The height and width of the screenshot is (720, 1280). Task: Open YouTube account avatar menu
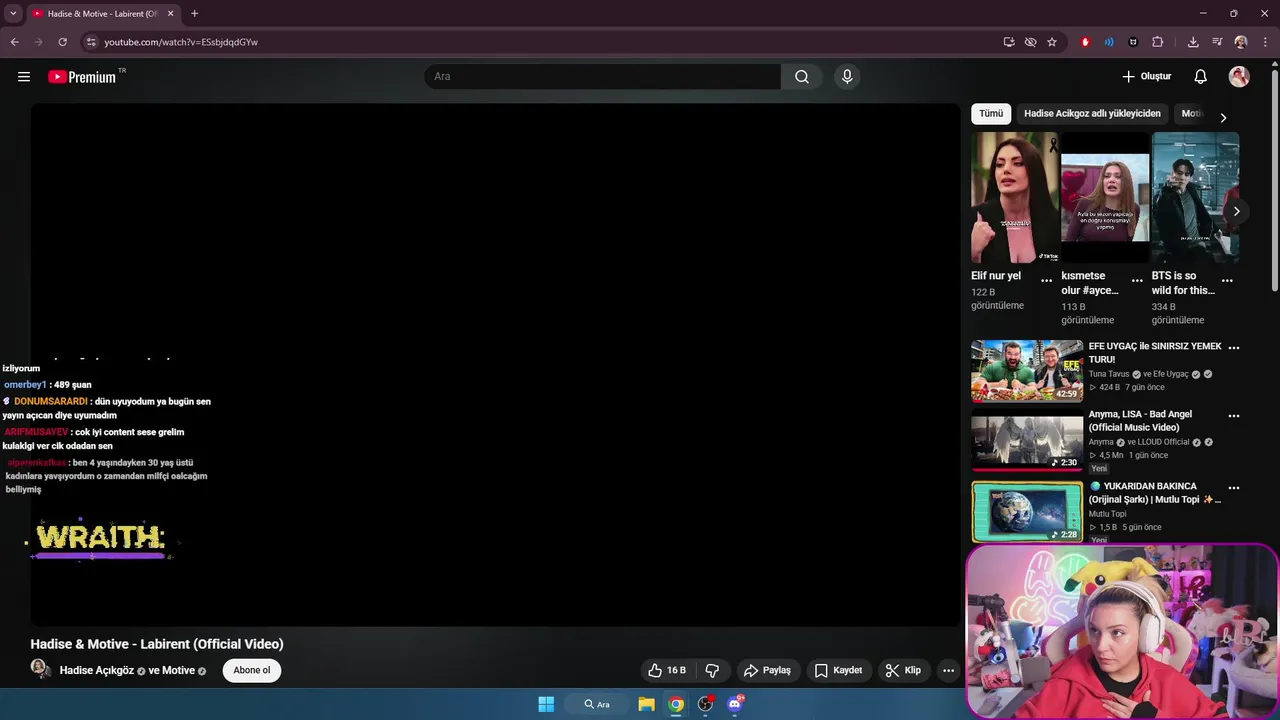point(1239,77)
